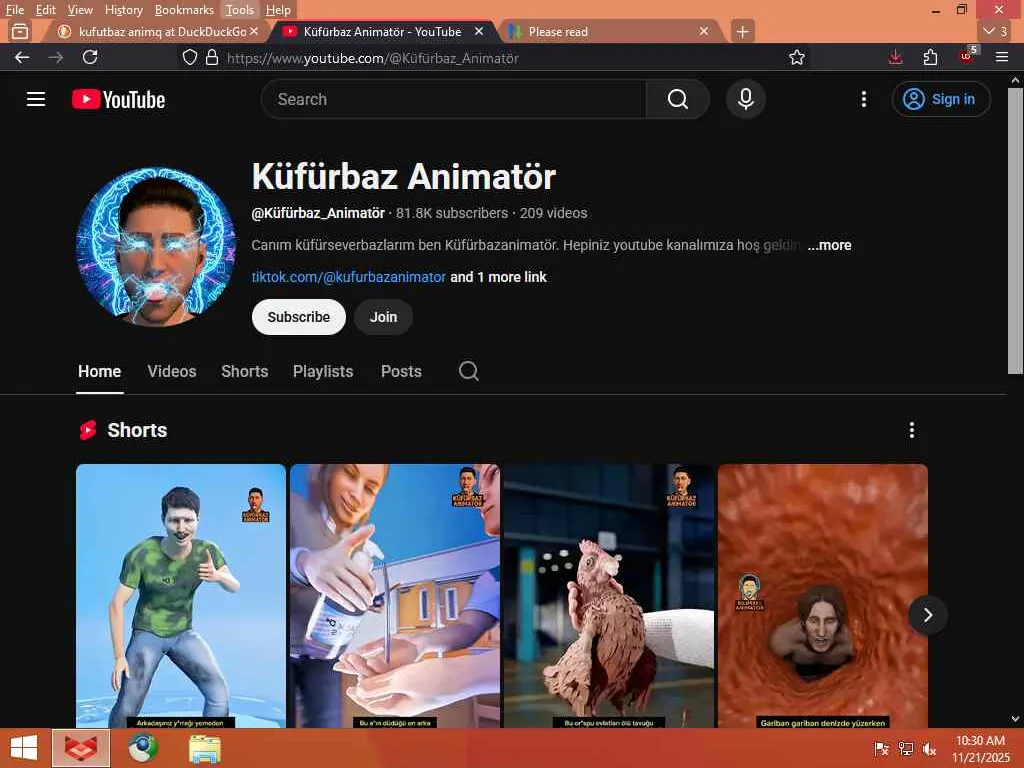Open the 'and 1 more link' text

(x=498, y=277)
